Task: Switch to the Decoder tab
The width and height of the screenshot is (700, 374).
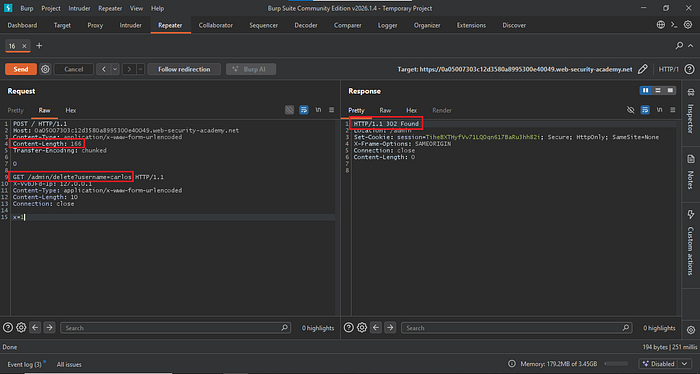Action: point(306,25)
